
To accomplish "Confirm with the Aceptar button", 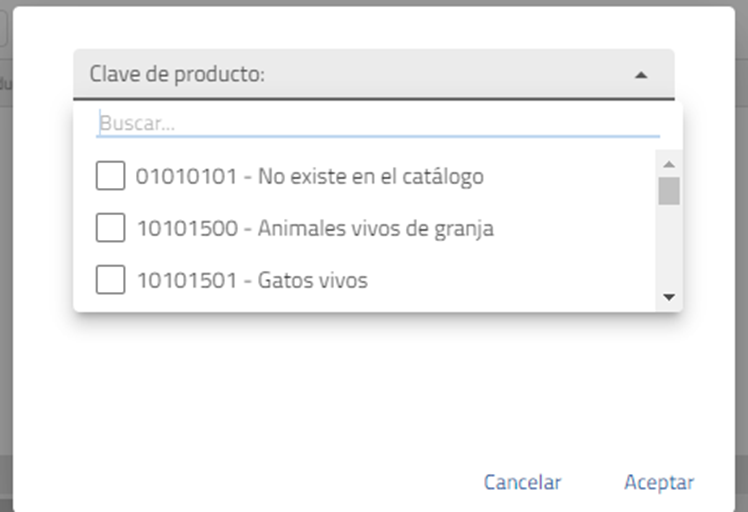I will pos(659,482).
